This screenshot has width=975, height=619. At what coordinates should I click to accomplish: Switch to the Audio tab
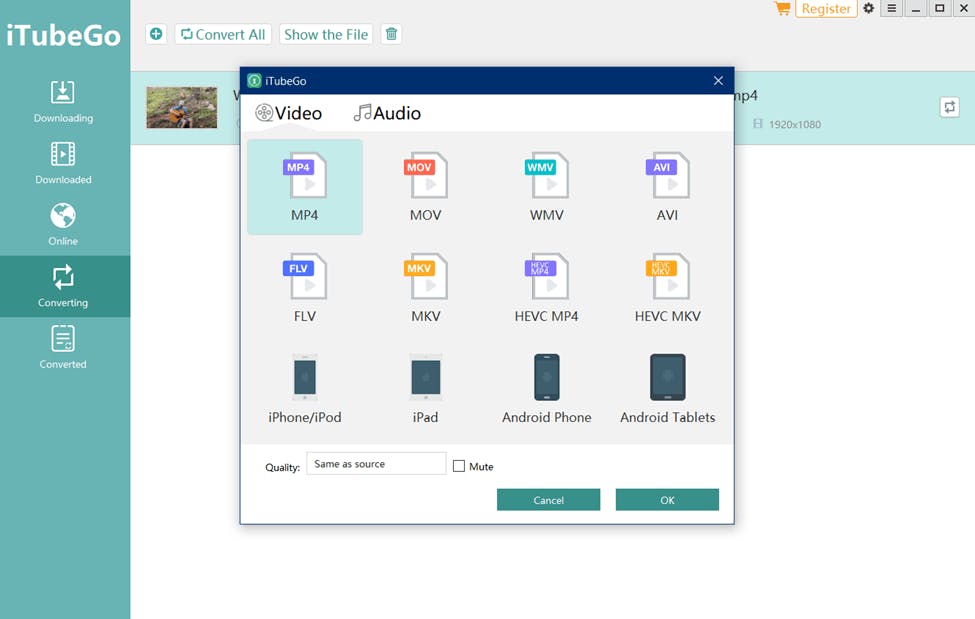coord(387,113)
